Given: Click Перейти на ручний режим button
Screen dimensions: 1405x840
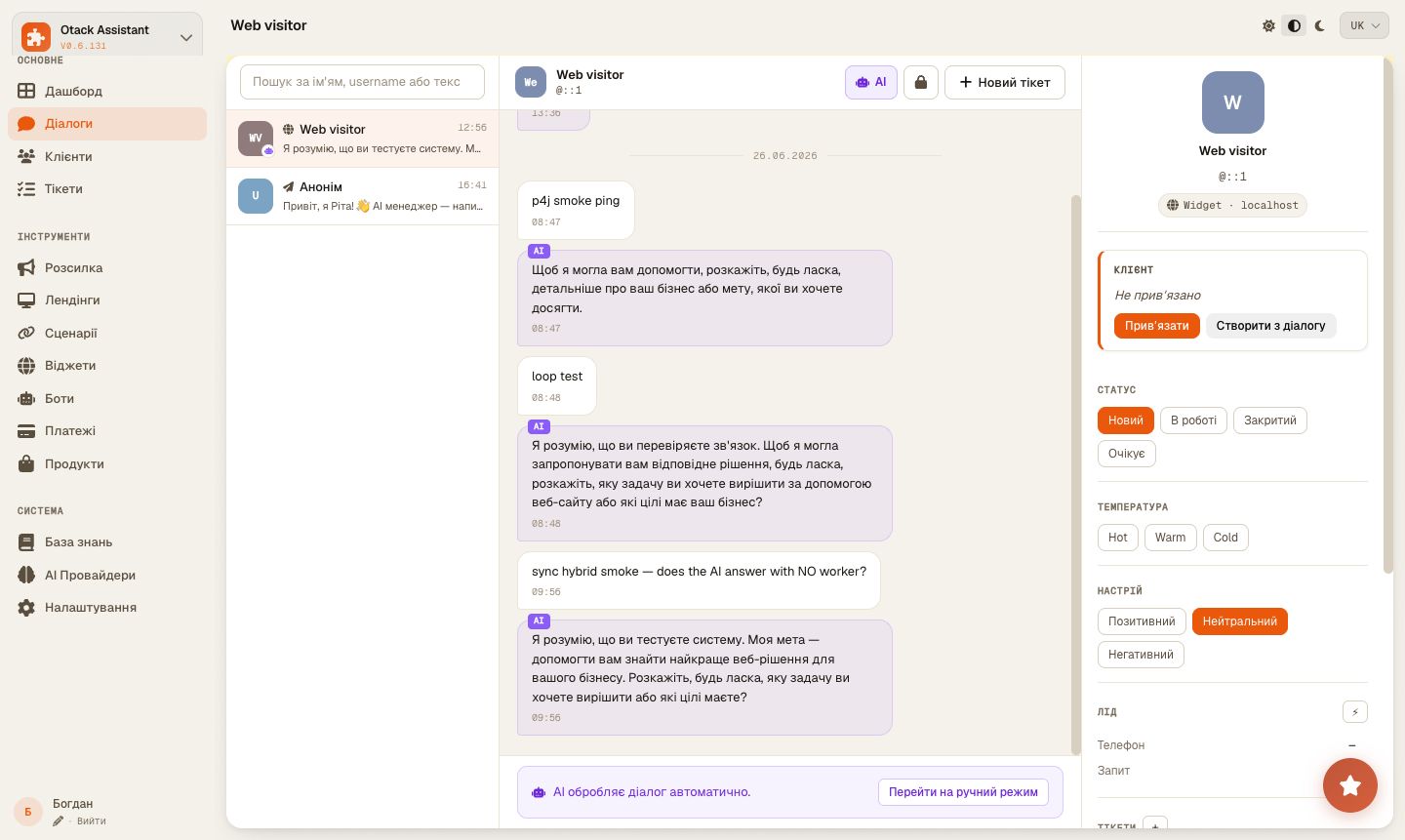Looking at the screenshot, I should [963, 792].
